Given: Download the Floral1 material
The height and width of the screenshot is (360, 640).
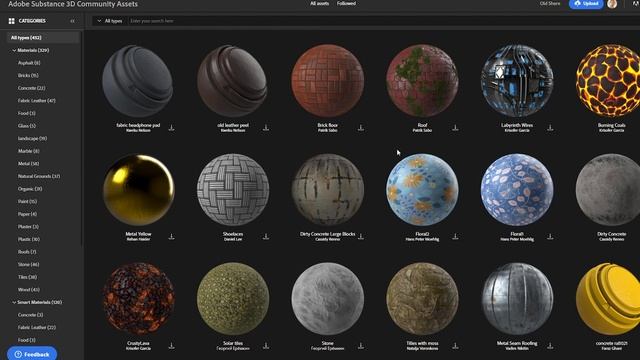Looking at the screenshot, I should (x=550, y=236).
